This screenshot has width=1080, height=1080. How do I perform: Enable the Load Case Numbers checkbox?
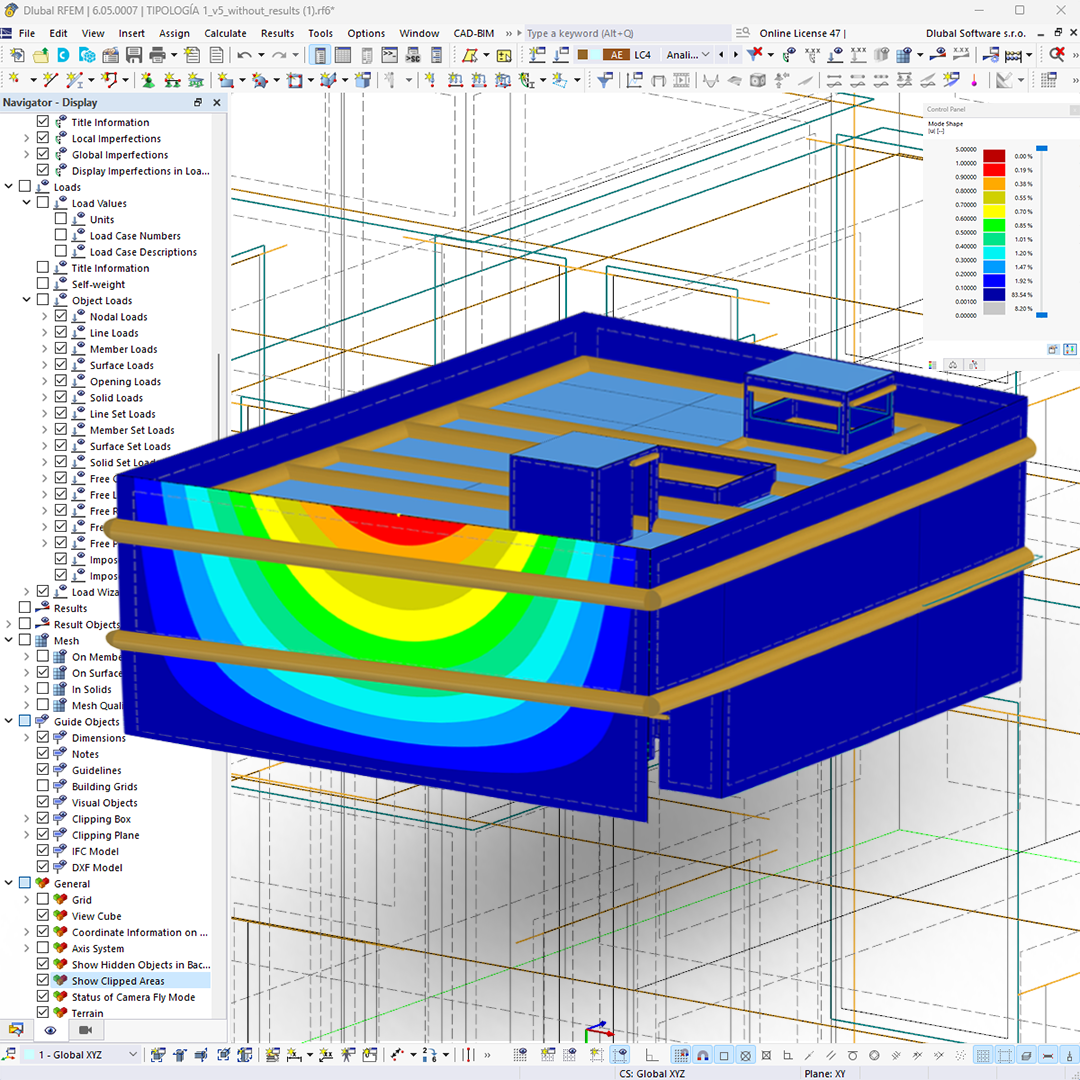(x=61, y=235)
